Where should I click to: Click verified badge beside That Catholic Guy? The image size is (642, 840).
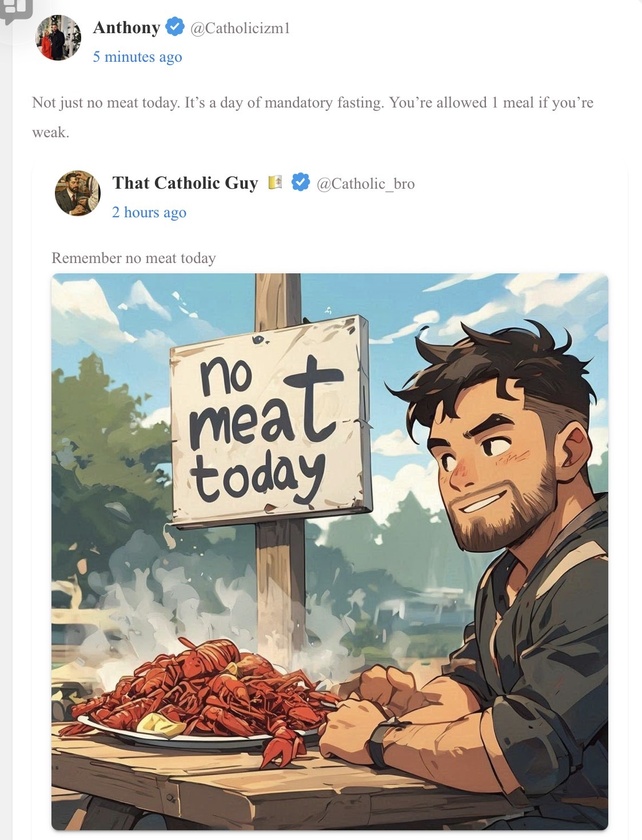coord(300,183)
